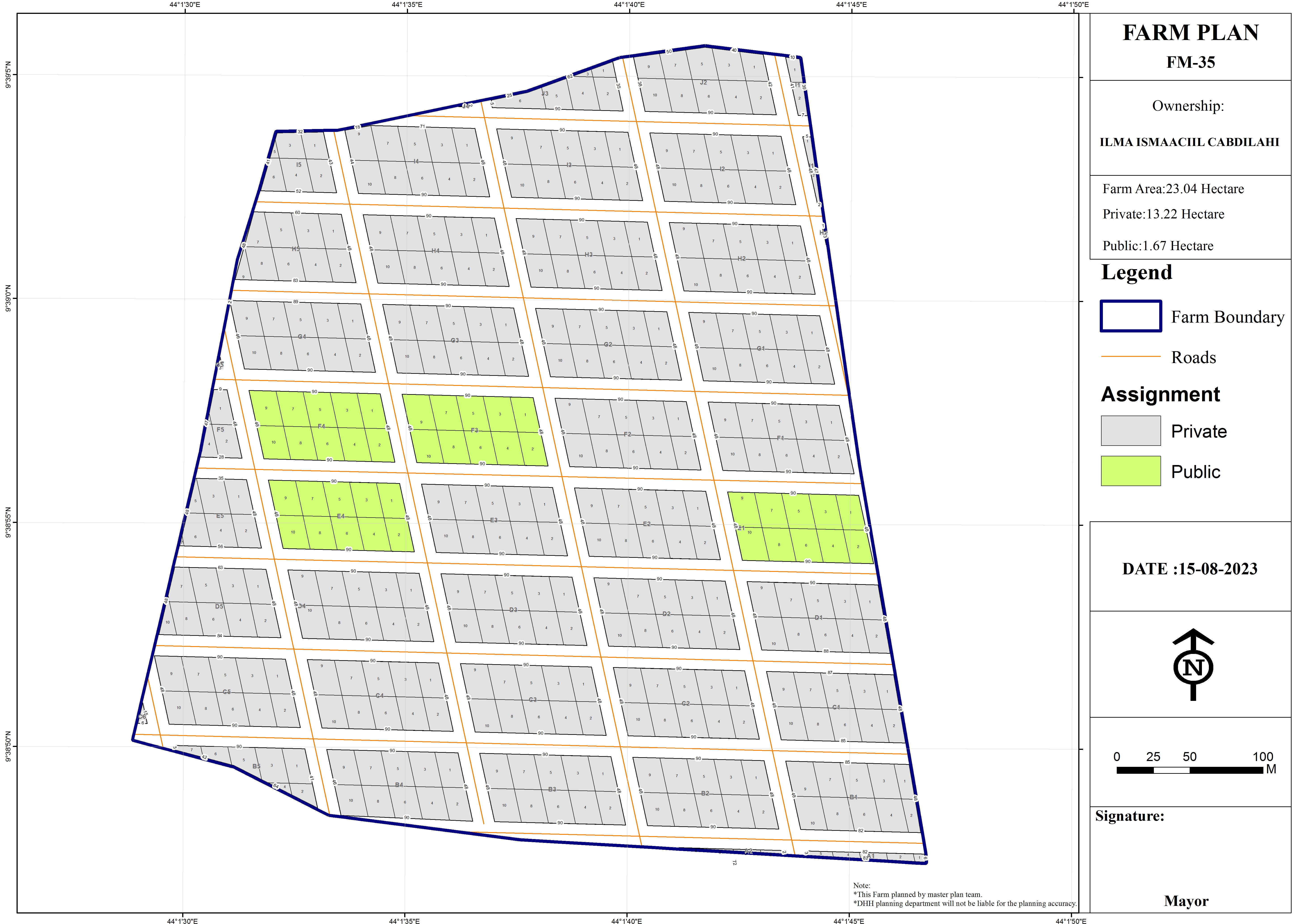The width and height of the screenshot is (1307, 924).
Task: Click block label E2
Action: pyautogui.click(x=647, y=524)
